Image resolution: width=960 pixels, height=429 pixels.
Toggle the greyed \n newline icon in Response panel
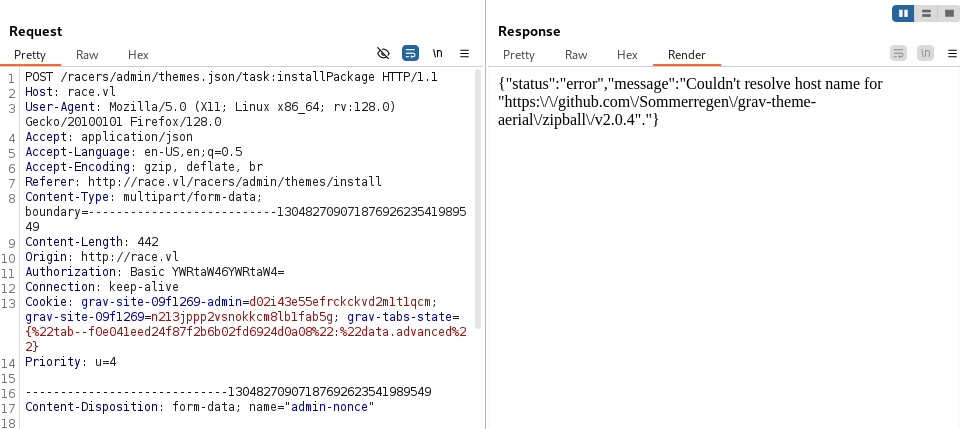tap(925, 54)
